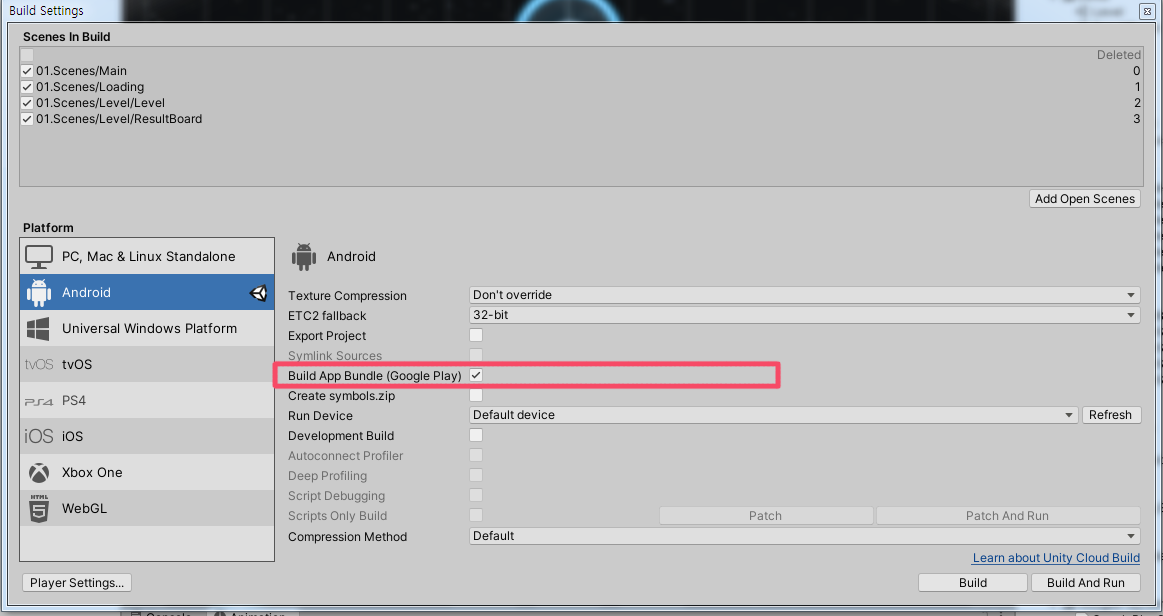Select the PS4 platform entry

pyautogui.click(x=147, y=401)
